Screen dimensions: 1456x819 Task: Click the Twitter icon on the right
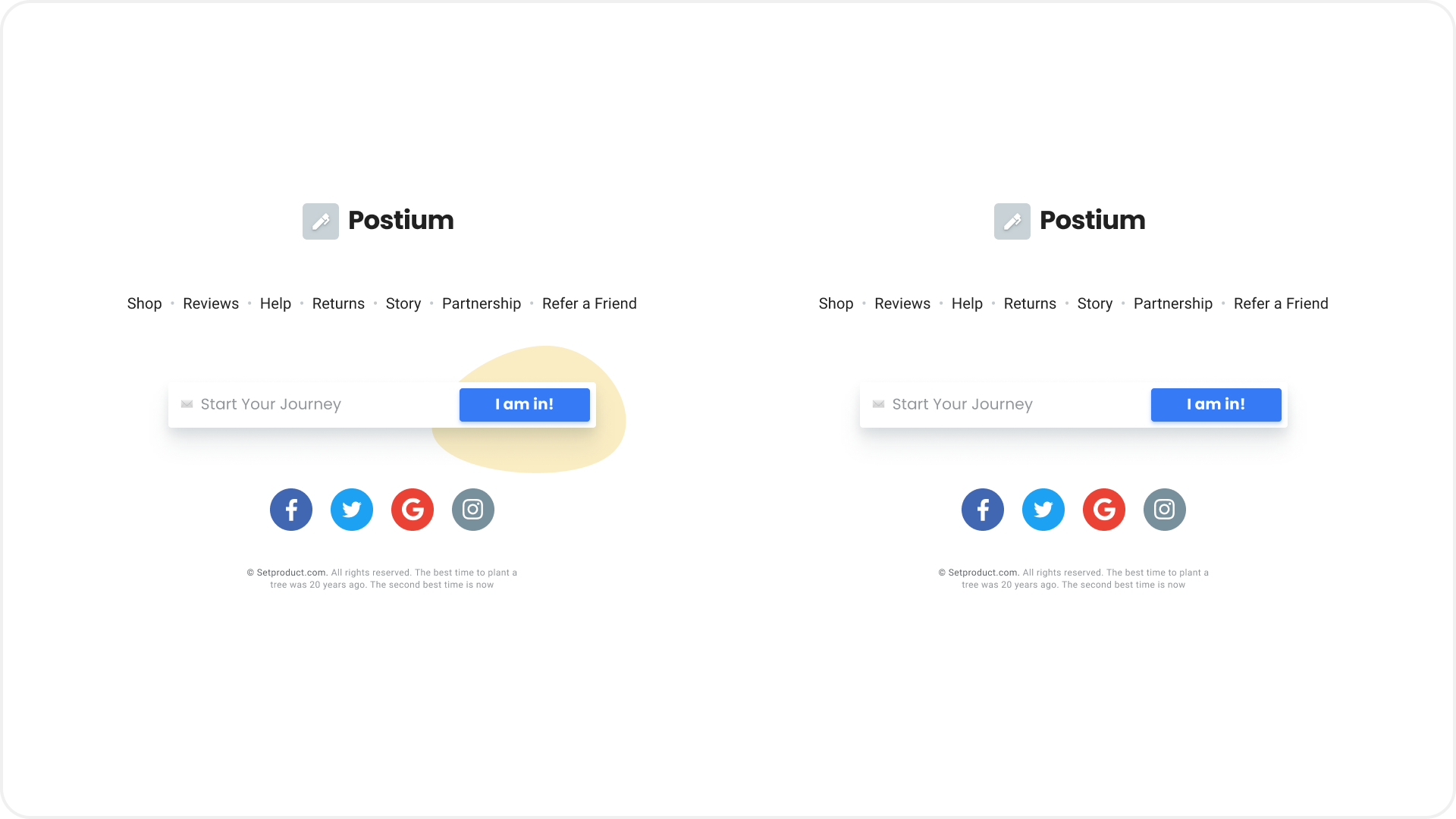tap(1043, 509)
